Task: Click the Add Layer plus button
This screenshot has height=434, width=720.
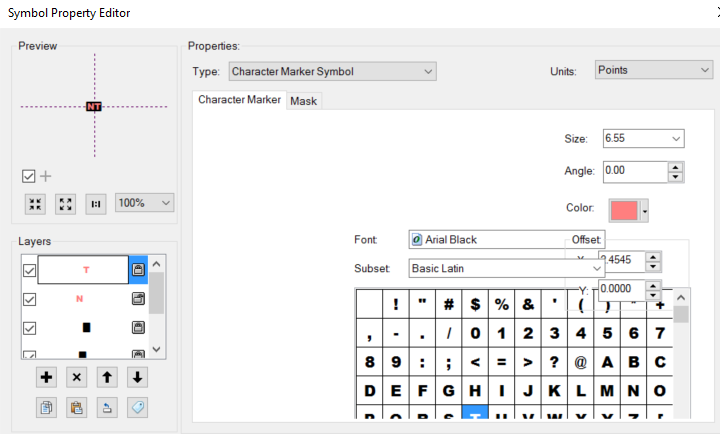Action: 46,377
